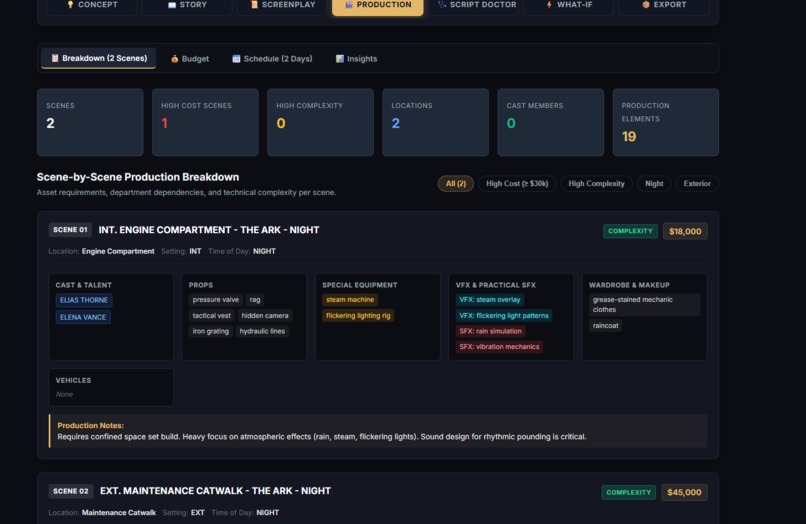Click the Maintenance Catwalk location value
This screenshot has height=524, width=806.
[119, 513]
